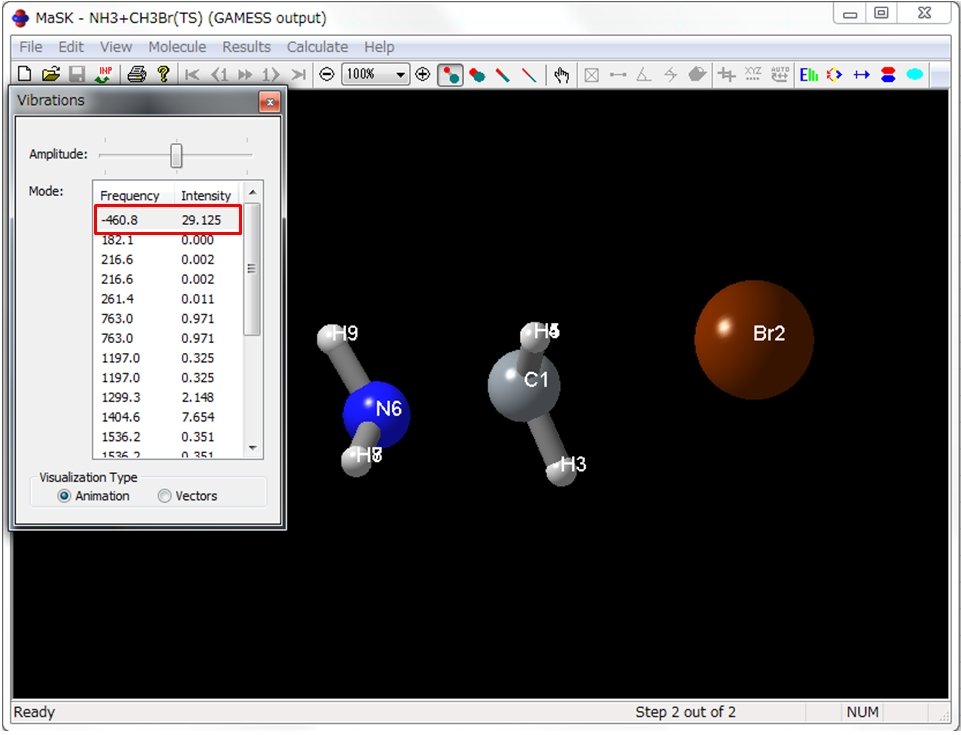Viewport: 961px width, 735px height.
Task: Open the Calculate menu
Action: pos(317,46)
